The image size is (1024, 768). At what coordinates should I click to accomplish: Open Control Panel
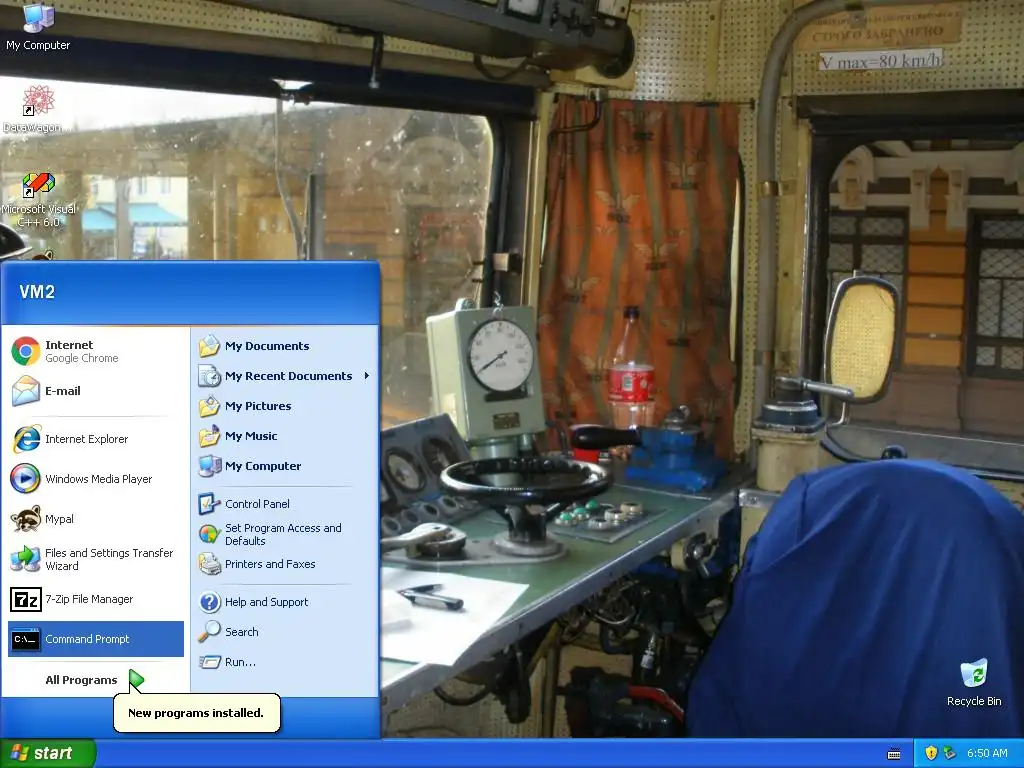[285, 504]
